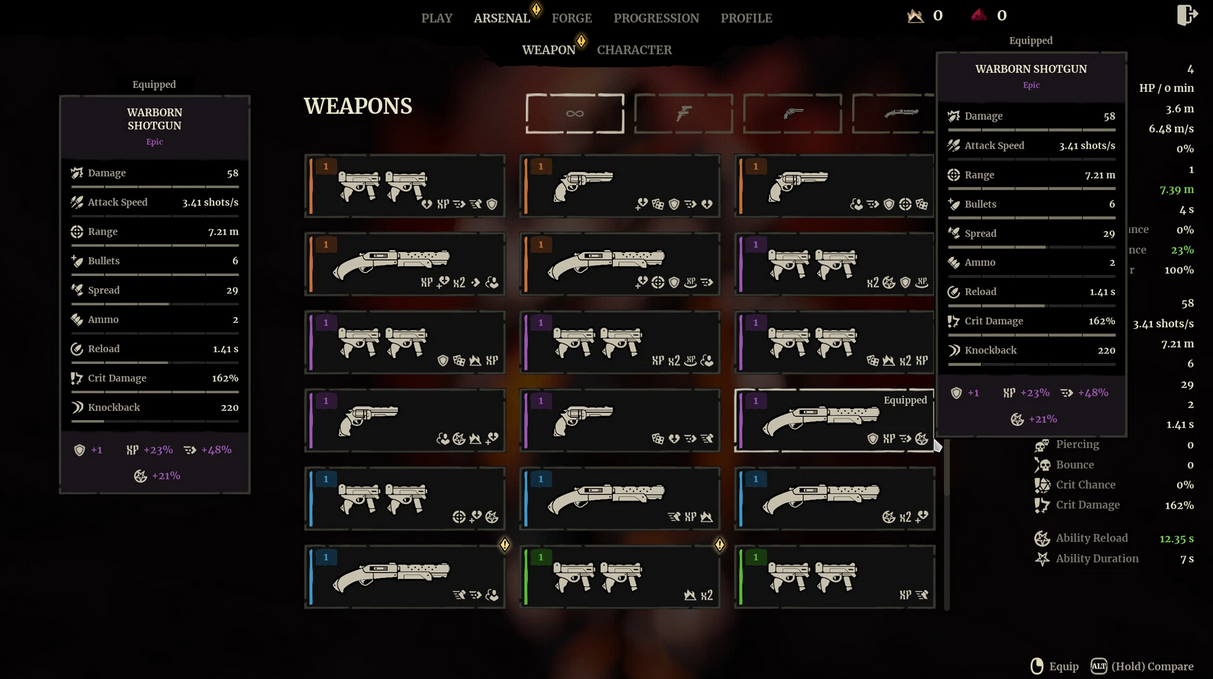Switch to the CHARACTER sub-tab

634,50
